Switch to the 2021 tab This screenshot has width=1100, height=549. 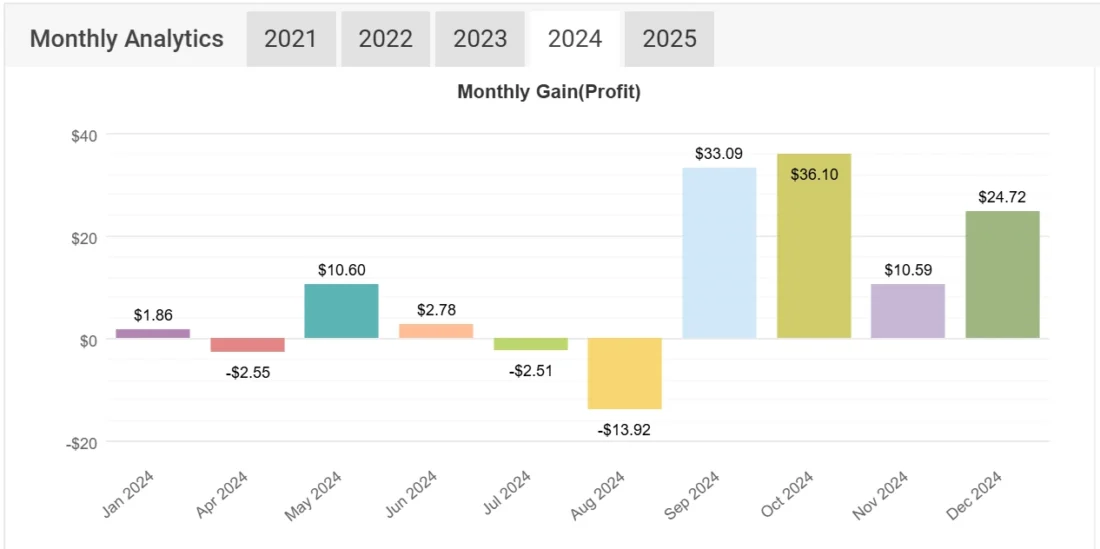point(290,39)
